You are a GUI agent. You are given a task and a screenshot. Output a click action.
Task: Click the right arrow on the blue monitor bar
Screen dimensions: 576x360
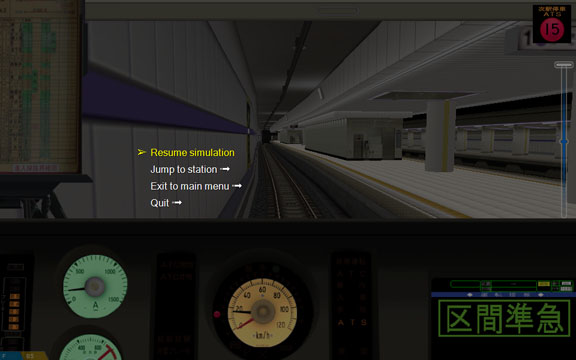(x=540, y=295)
